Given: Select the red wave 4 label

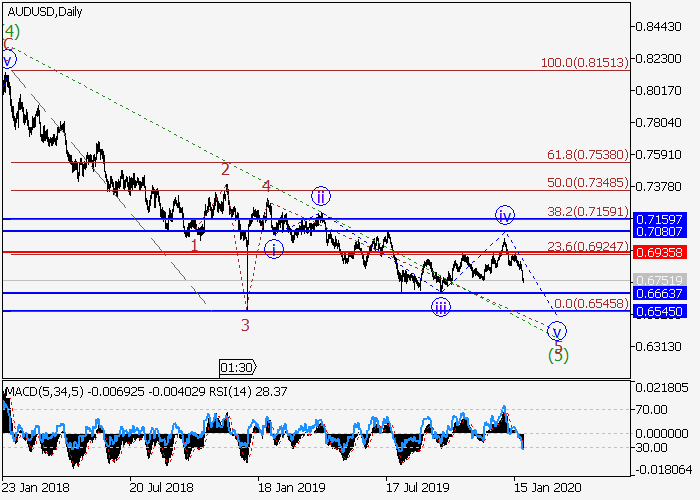Looking at the screenshot, I should pos(266,186).
